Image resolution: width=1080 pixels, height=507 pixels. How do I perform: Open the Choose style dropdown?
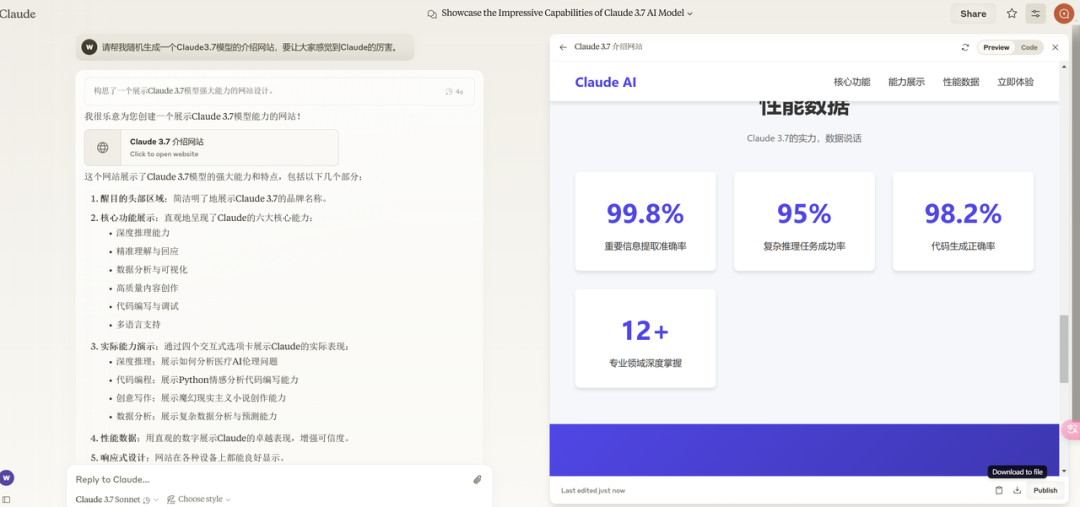(199, 499)
